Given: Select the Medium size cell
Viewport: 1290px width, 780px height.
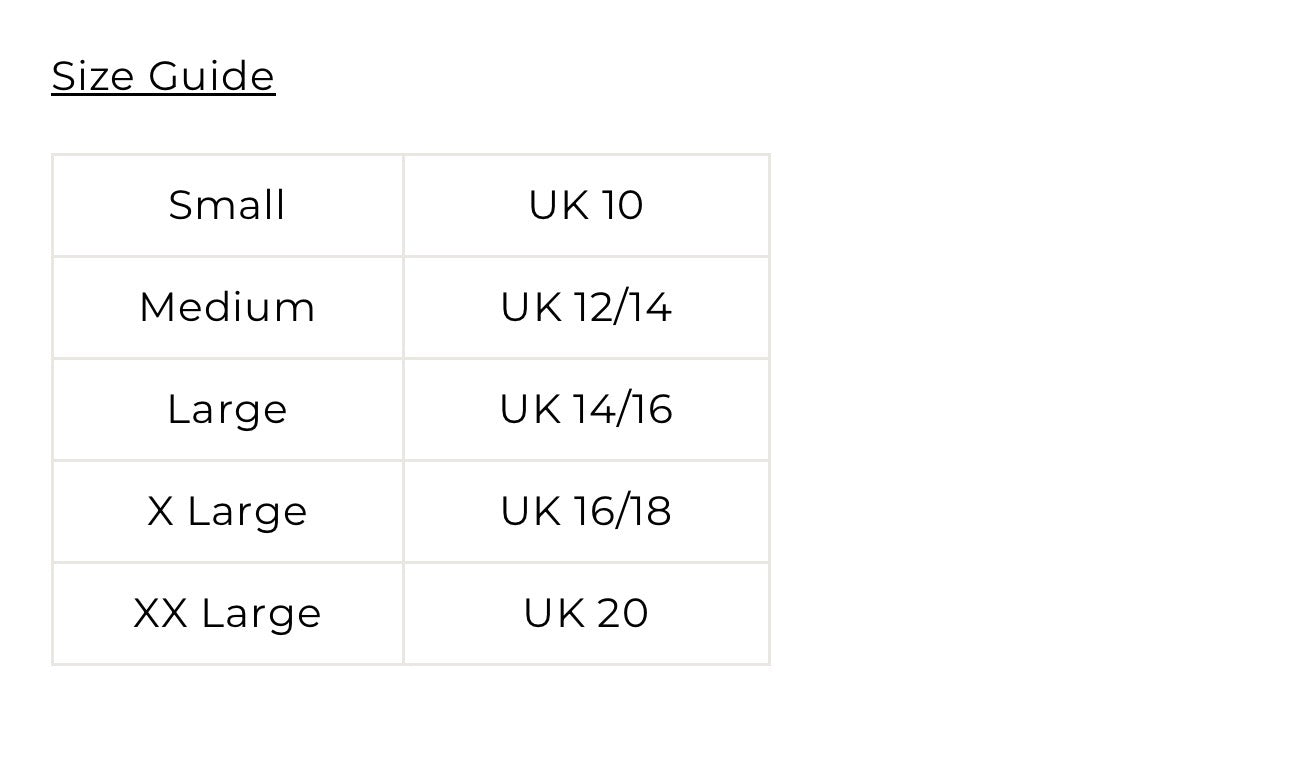Looking at the screenshot, I should tap(228, 307).
